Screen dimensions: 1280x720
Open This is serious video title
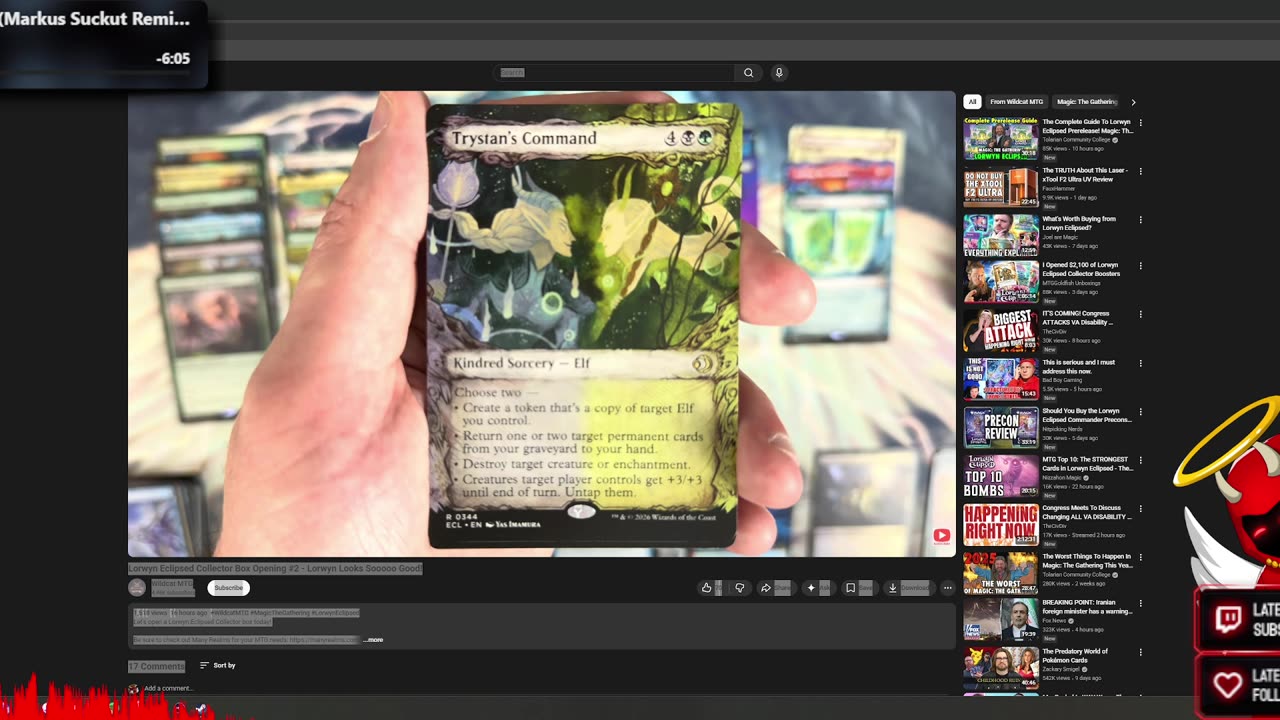point(1079,367)
